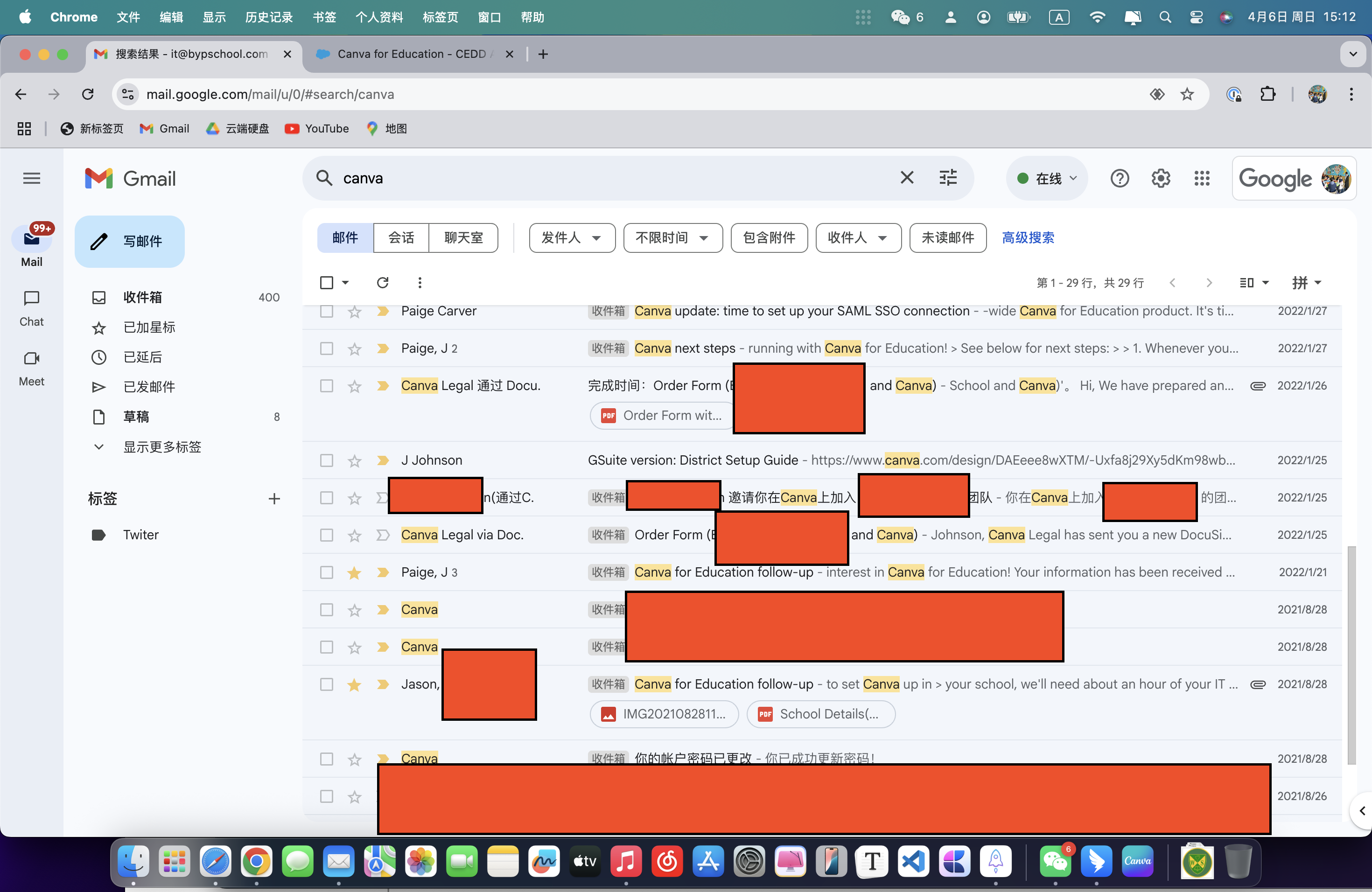Show search options filter icon
Screen dimensions: 1372x892
[948, 178]
